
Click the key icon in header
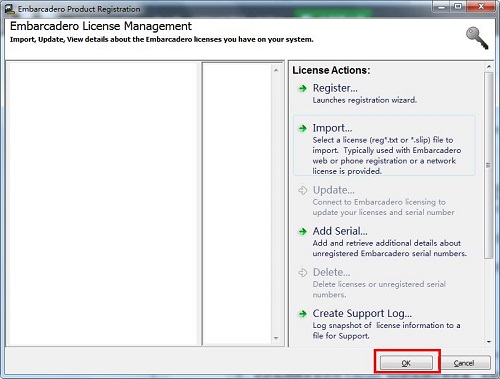pyautogui.click(x=477, y=38)
